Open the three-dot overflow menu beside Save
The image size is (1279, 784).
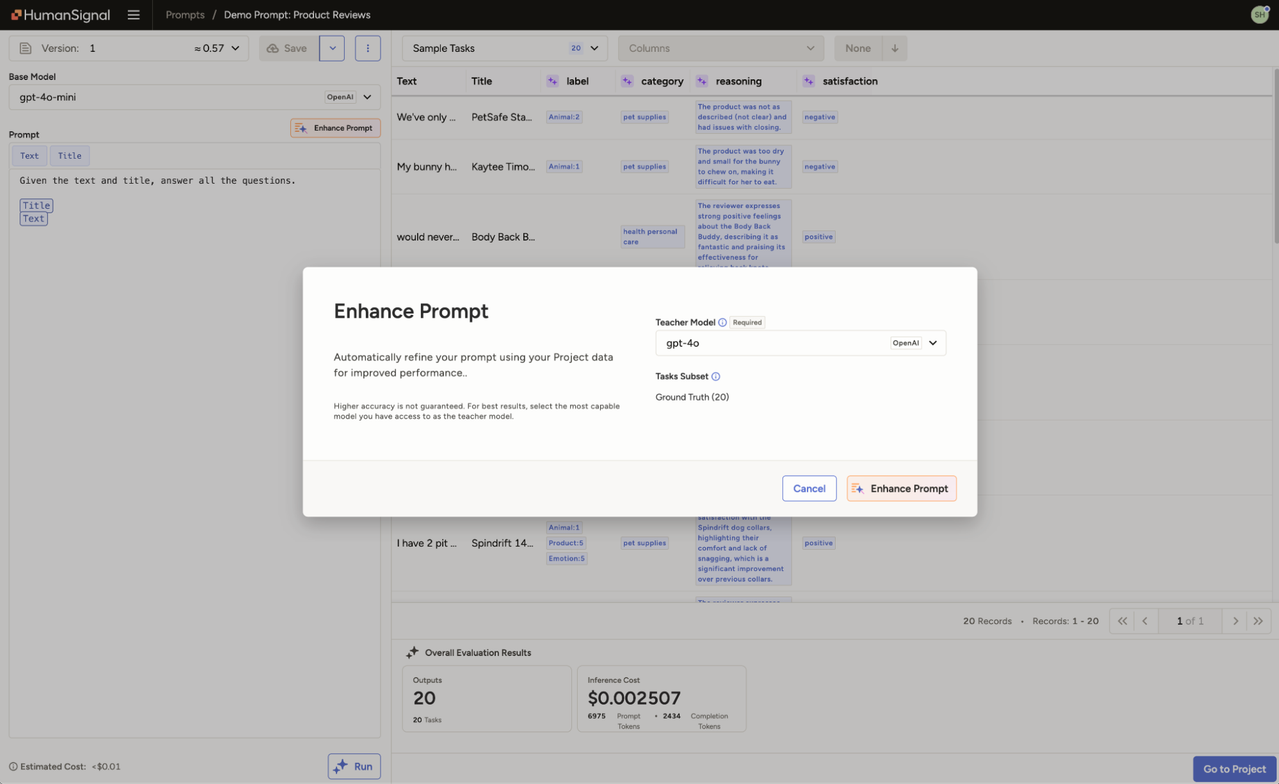point(367,48)
